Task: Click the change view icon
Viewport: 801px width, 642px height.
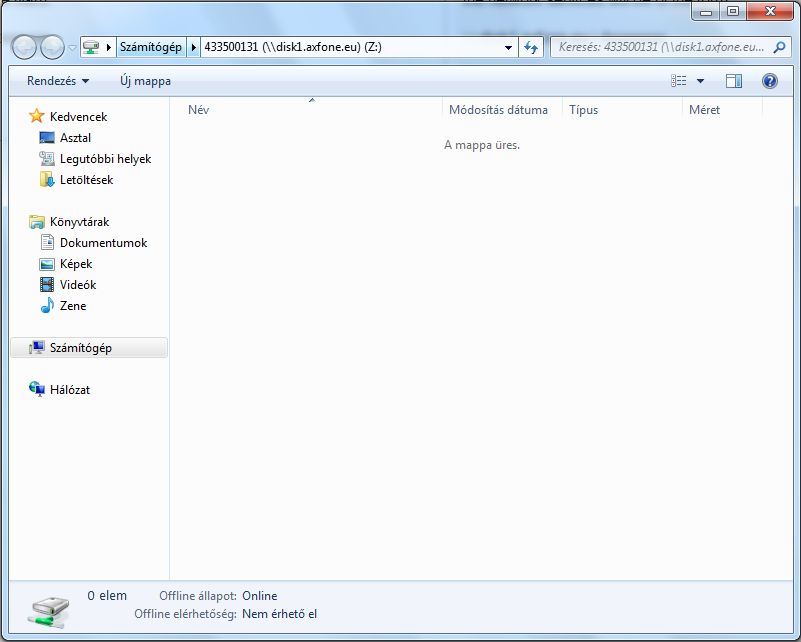Action: click(x=680, y=81)
